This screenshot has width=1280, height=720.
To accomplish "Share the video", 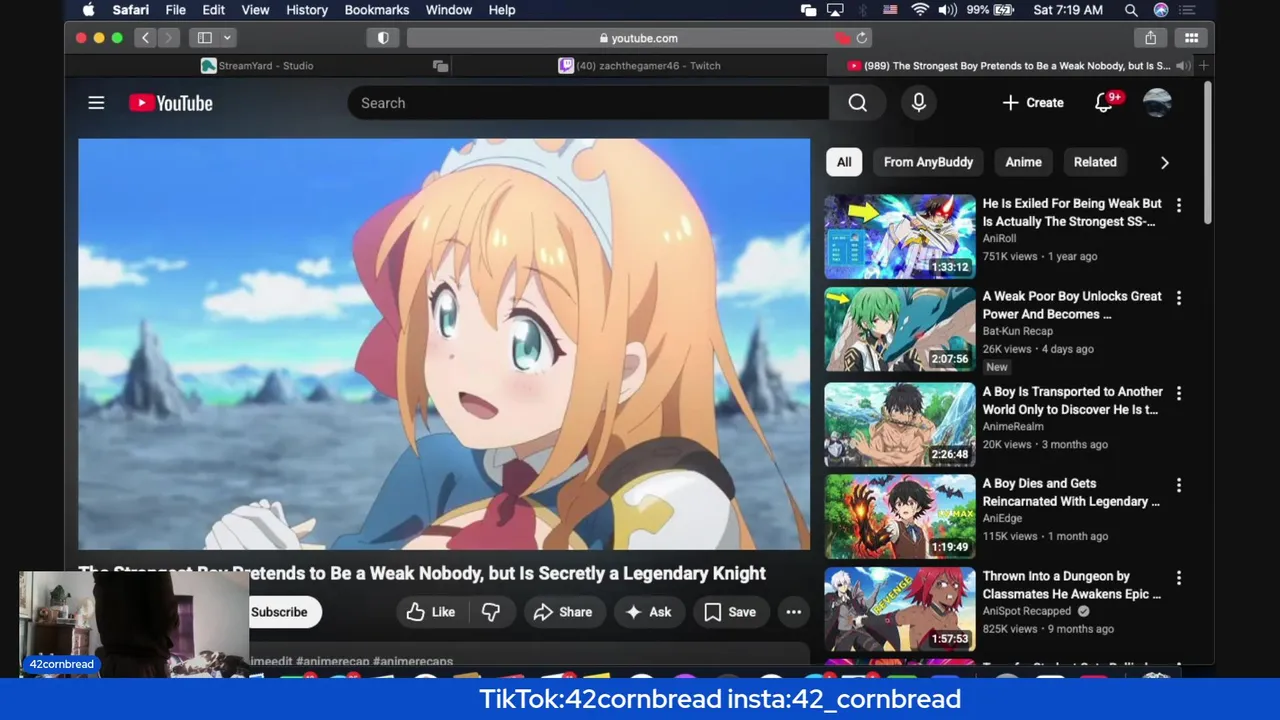I will 563,612.
